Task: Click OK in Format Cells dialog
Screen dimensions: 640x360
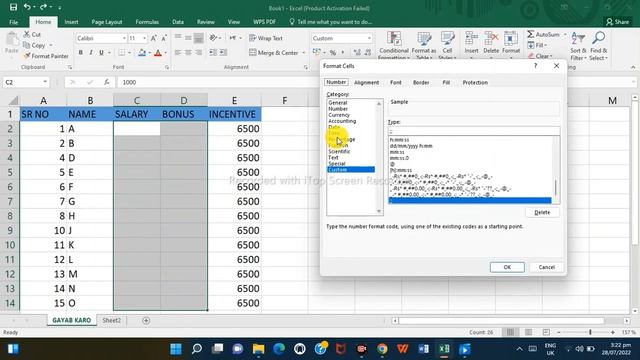Action: click(x=507, y=267)
